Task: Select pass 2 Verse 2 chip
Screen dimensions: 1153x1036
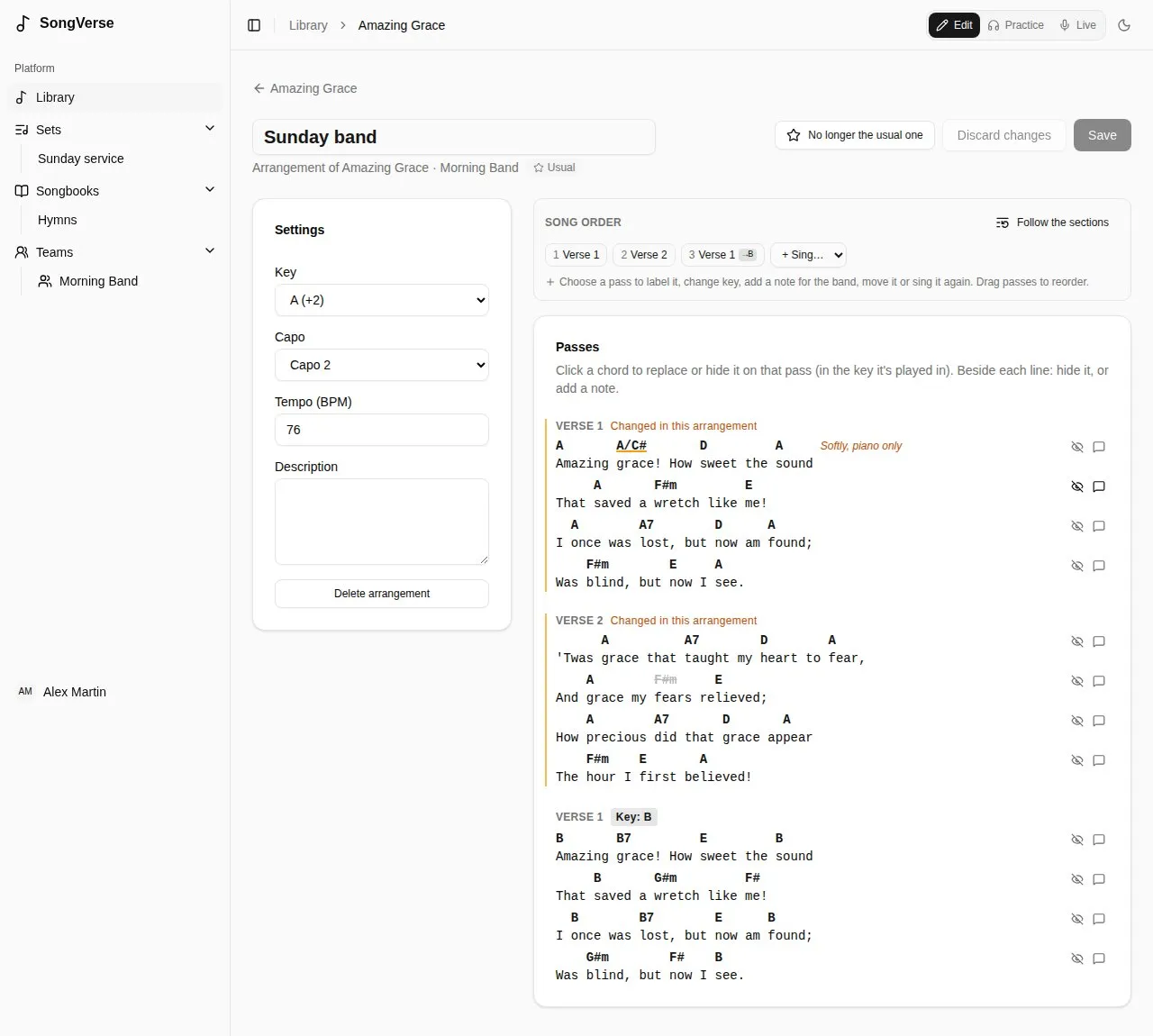Action: coord(644,255)
